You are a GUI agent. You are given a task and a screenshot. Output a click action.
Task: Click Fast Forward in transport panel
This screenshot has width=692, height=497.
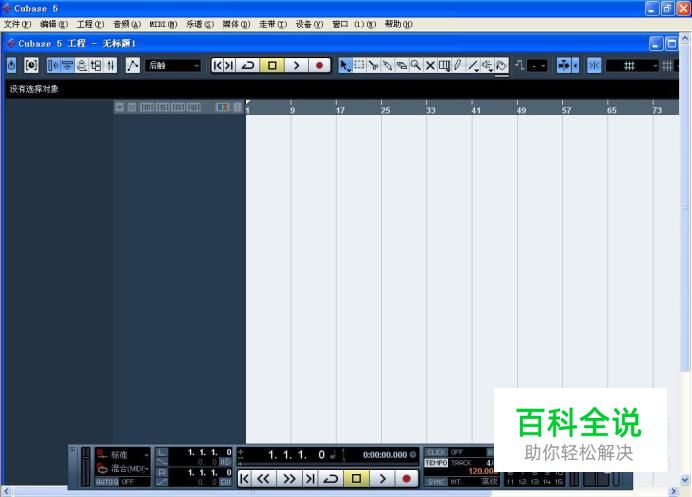pyautogui.click(x=289, y=478)
